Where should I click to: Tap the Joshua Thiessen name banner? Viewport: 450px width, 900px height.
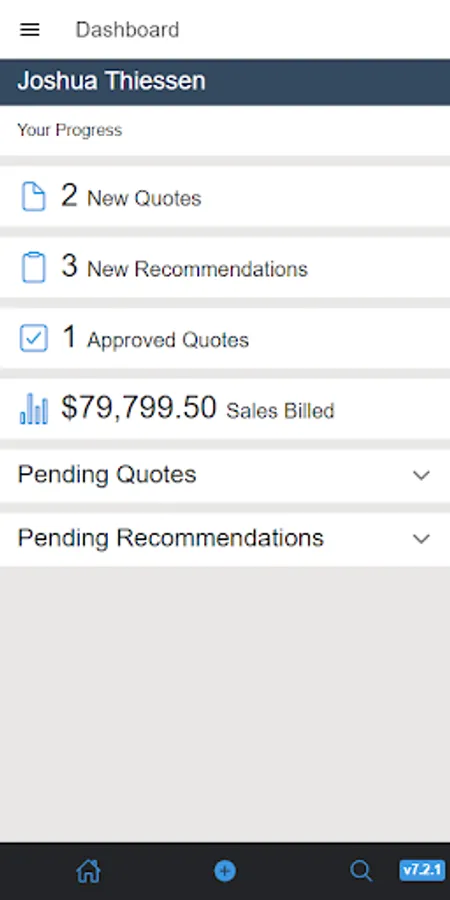pyautogui.click(x=225, y=82)
